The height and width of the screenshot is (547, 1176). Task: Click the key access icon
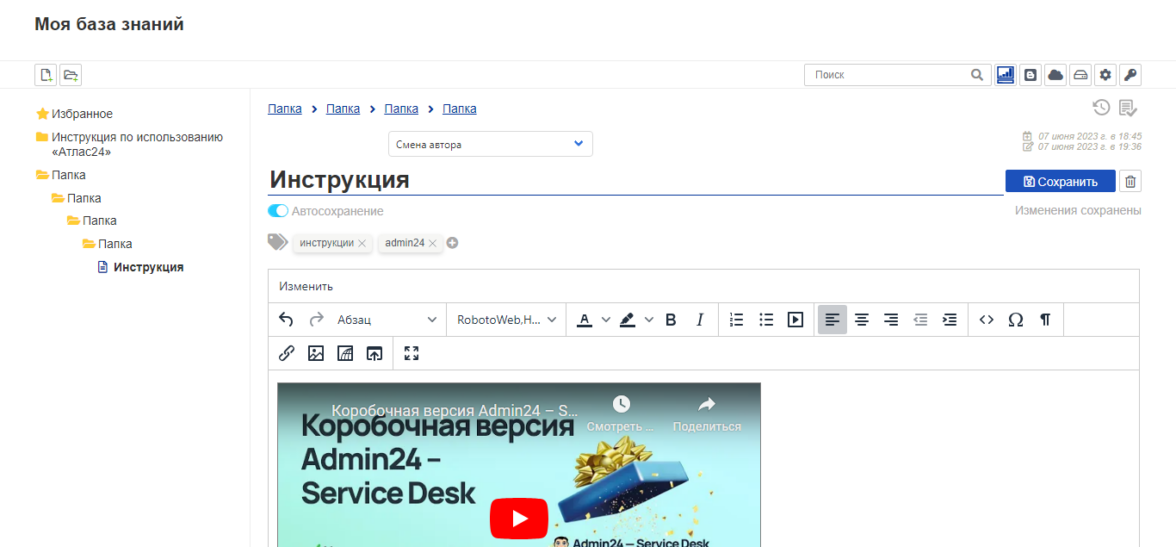click(x=1130, y=75)
